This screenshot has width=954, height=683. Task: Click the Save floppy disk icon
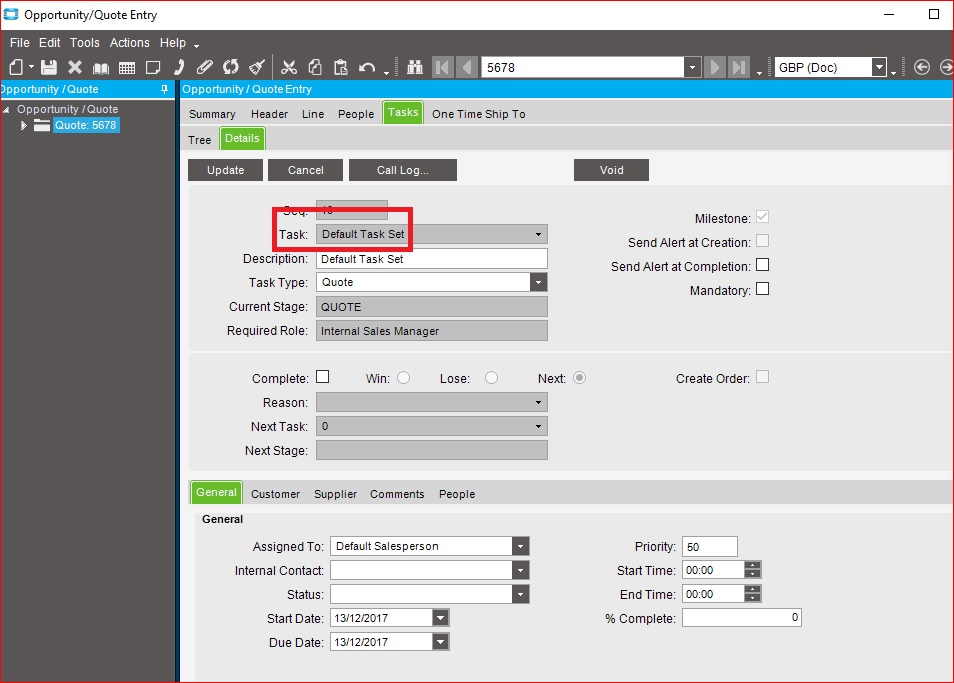(x=48, y=67)
